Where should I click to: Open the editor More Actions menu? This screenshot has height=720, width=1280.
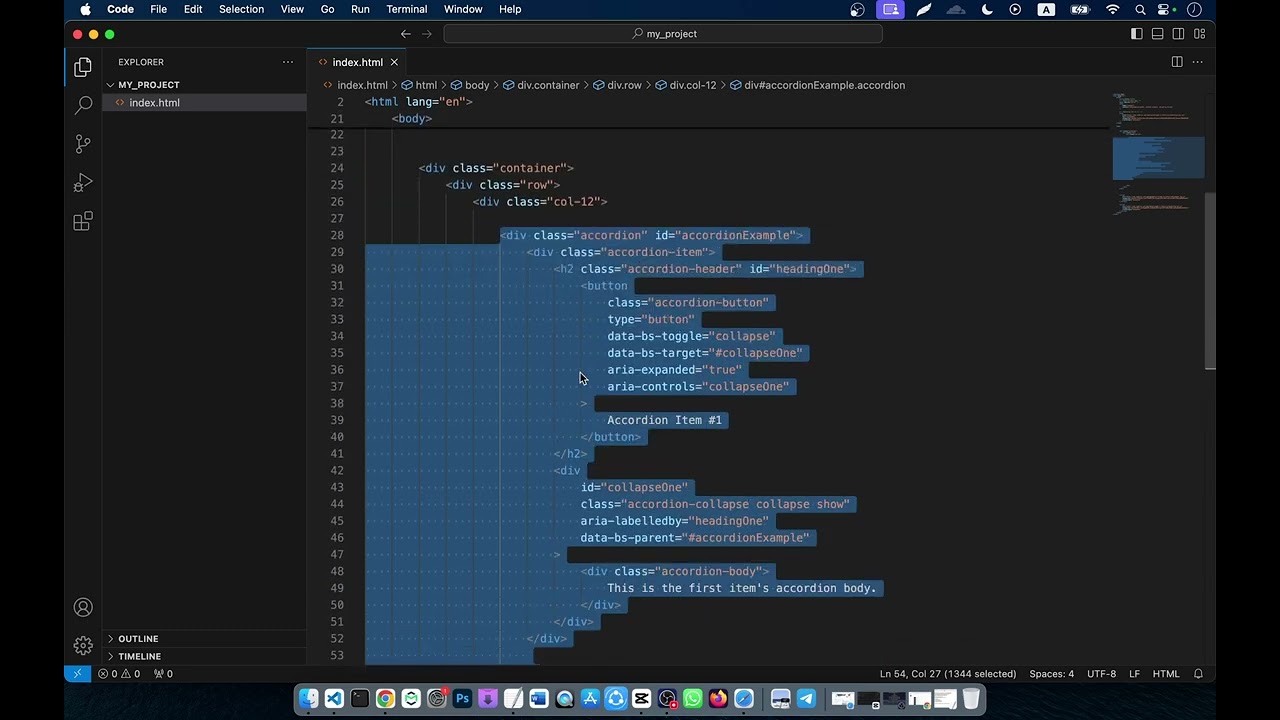pyautogui.click(x=1197, y=62)
